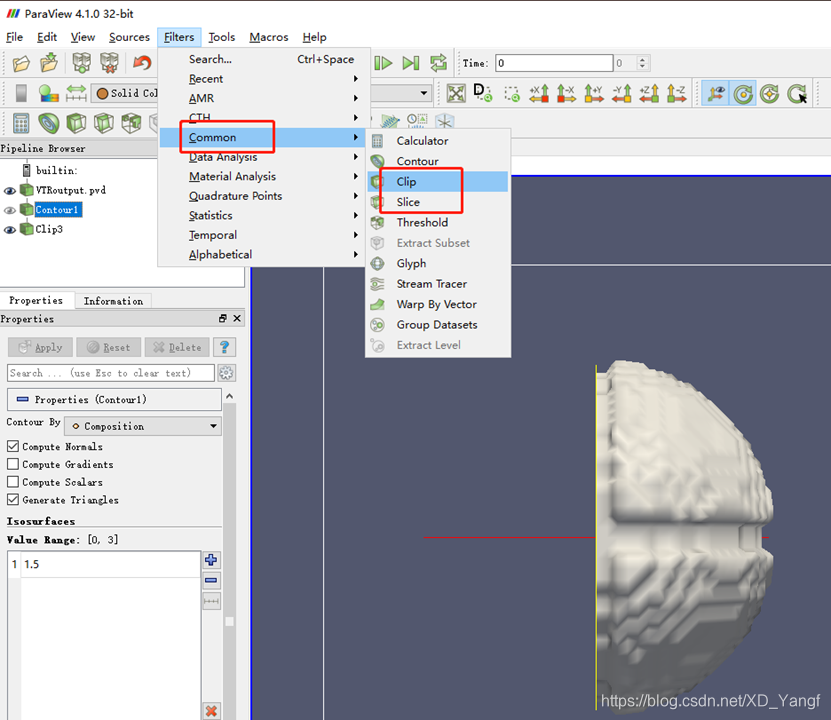Screen dimensions: 831x720
Task: Open the Sources menu
Action: (129, 37)
